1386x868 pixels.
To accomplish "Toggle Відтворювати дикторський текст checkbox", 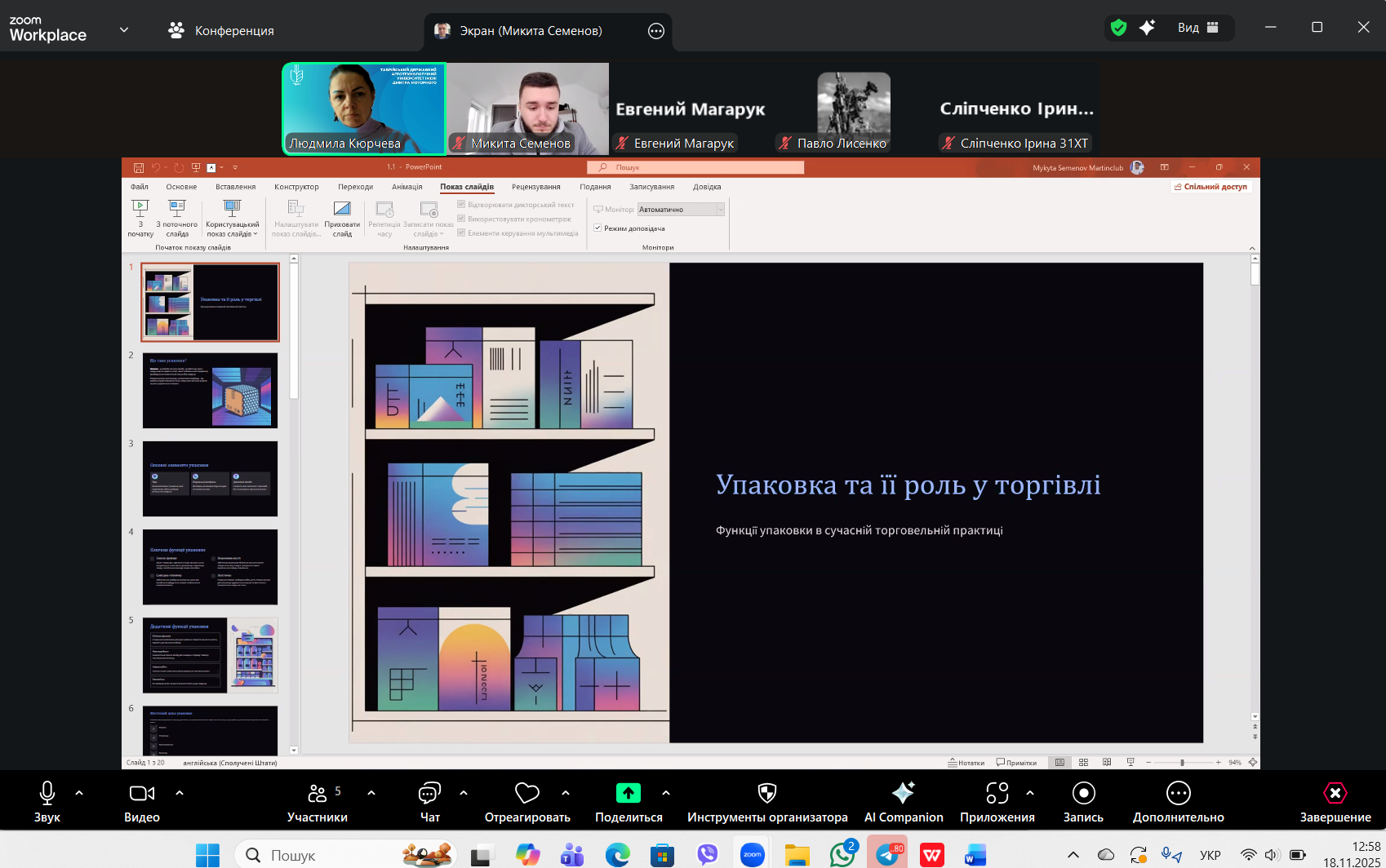I will [x=461, y=205].
